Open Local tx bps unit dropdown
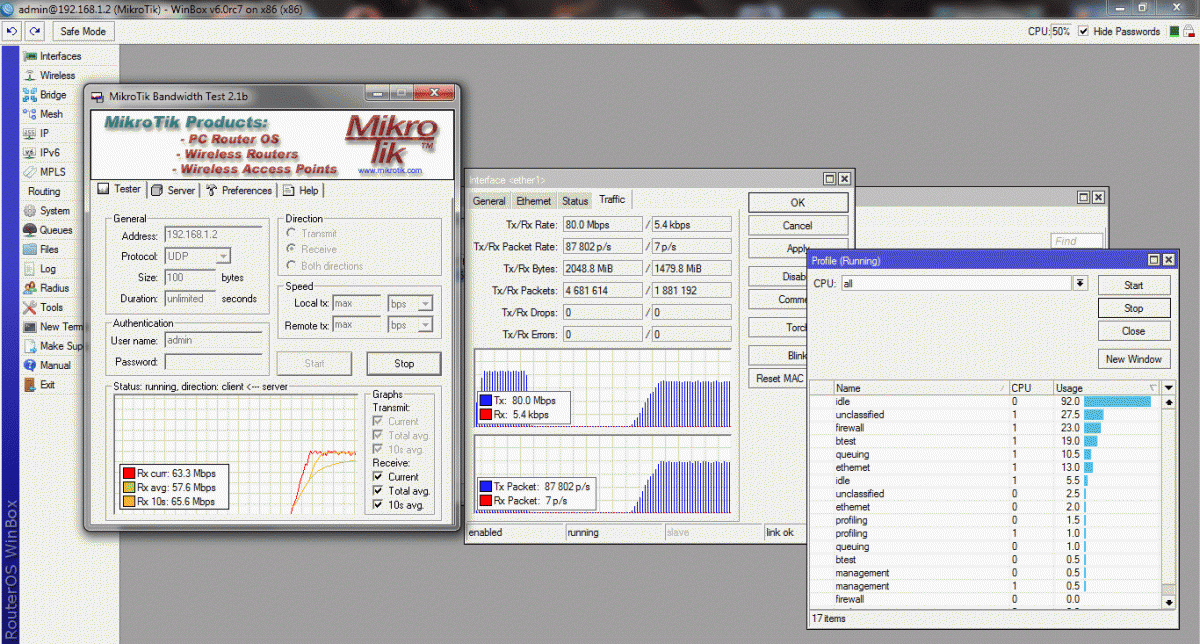The height and width of the screenshot is (644, 1200). (425, 303)
